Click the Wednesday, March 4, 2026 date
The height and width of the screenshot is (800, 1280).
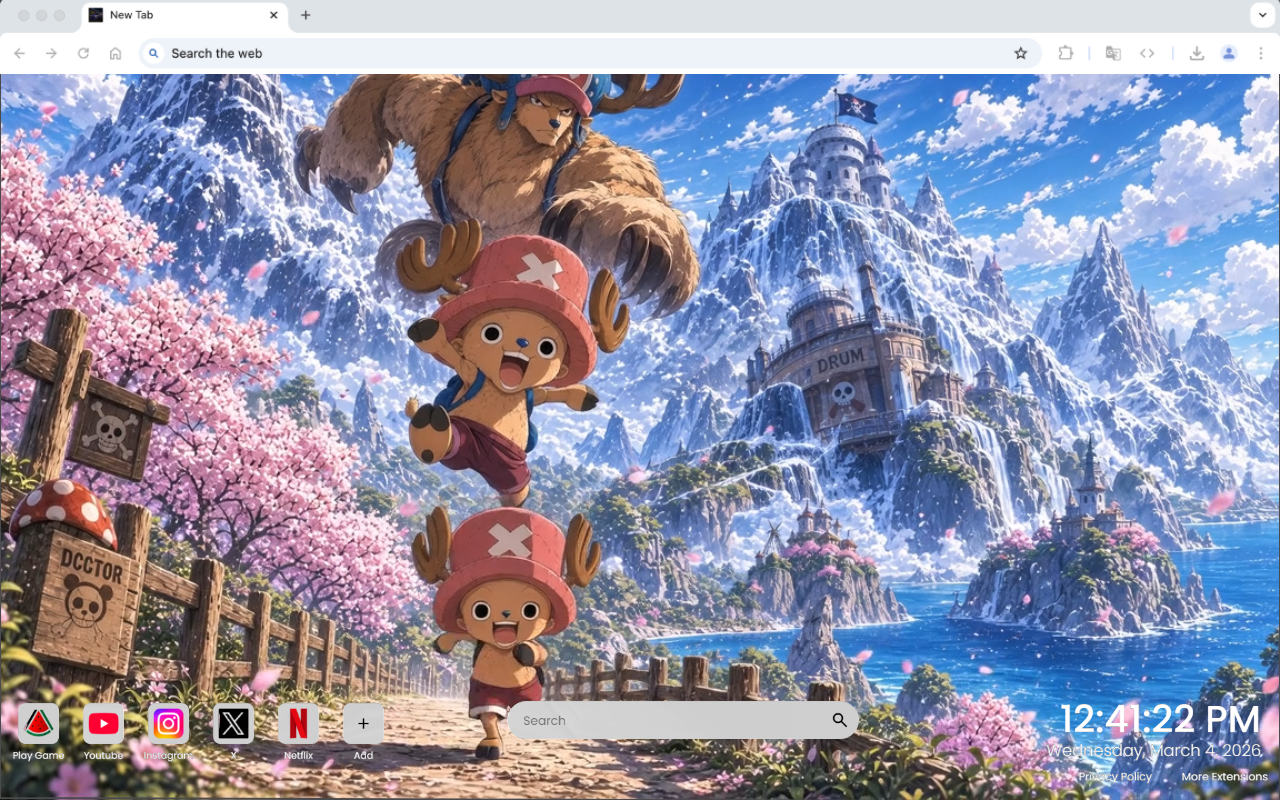click(x=1154, y=750)
